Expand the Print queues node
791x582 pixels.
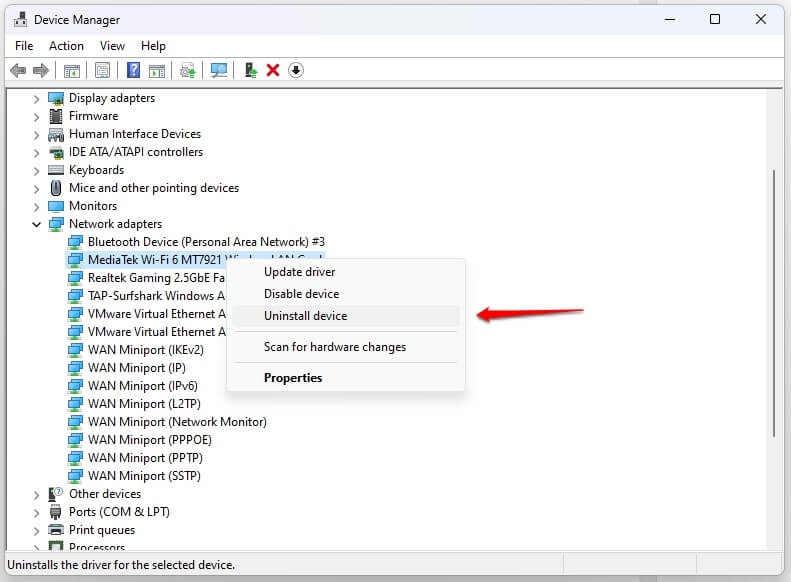36,531
